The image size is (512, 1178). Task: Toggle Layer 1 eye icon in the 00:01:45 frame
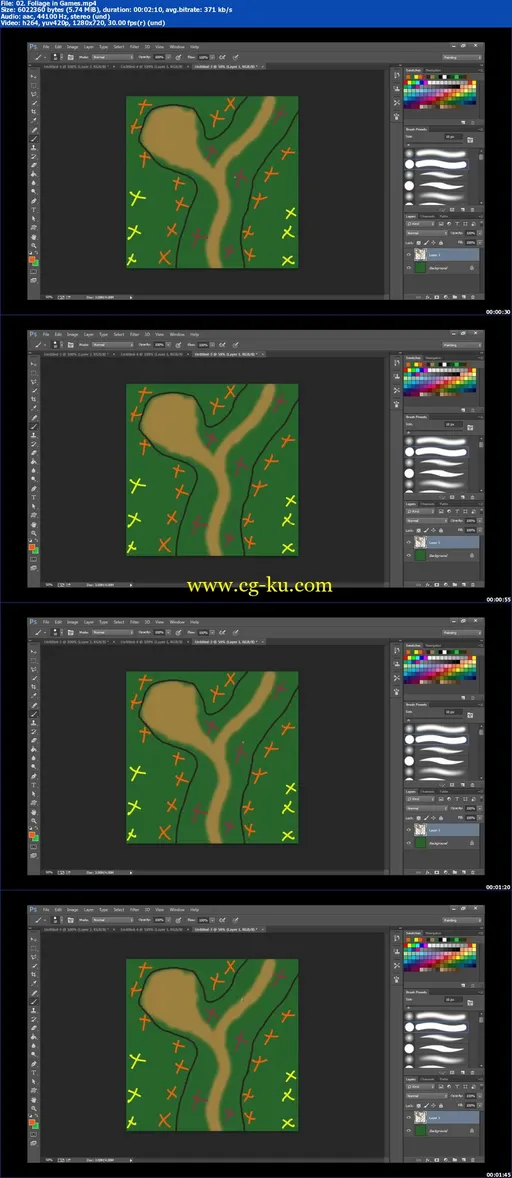coord(408,1117)
